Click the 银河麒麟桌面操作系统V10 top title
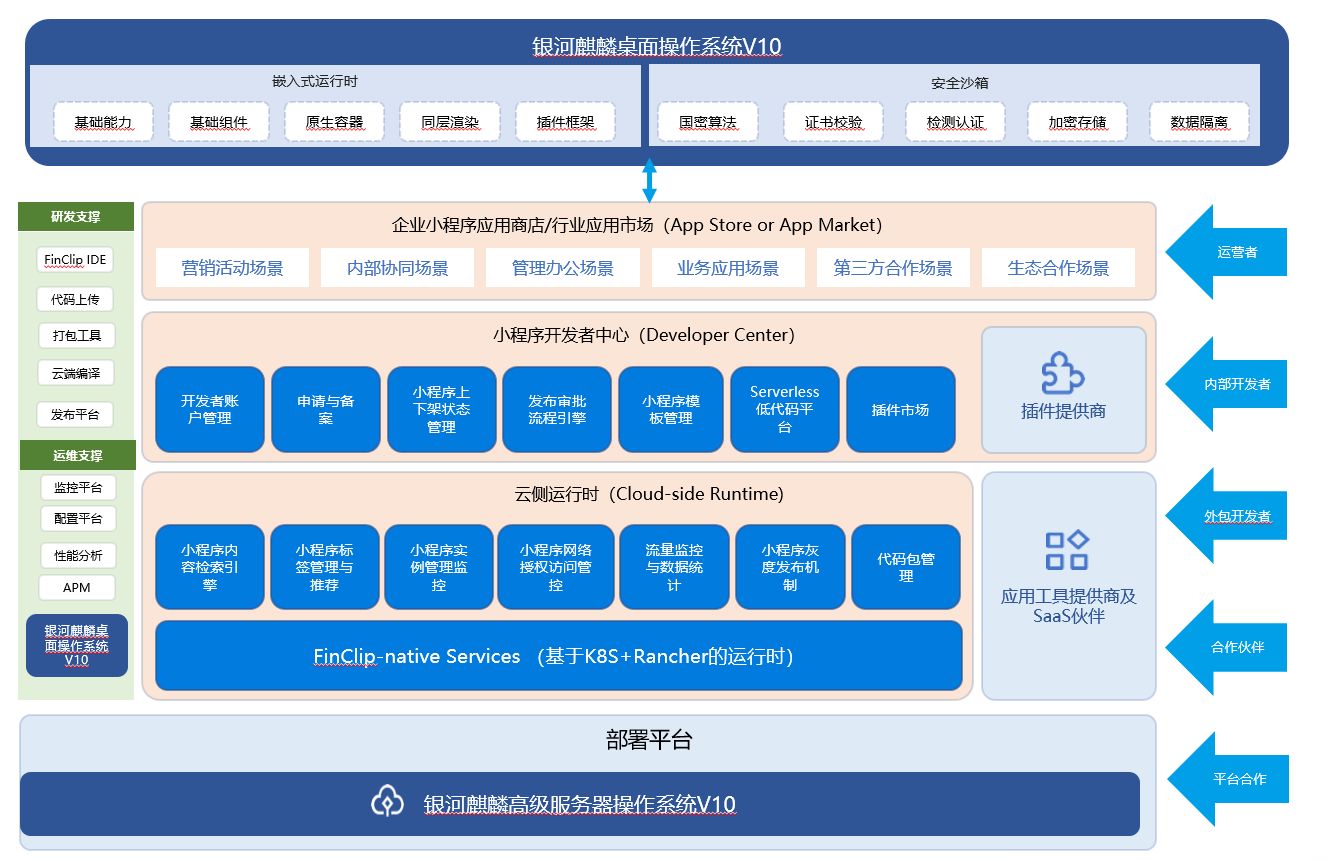Viewport: 1331px width, 860px height. (x=656, y=47)
